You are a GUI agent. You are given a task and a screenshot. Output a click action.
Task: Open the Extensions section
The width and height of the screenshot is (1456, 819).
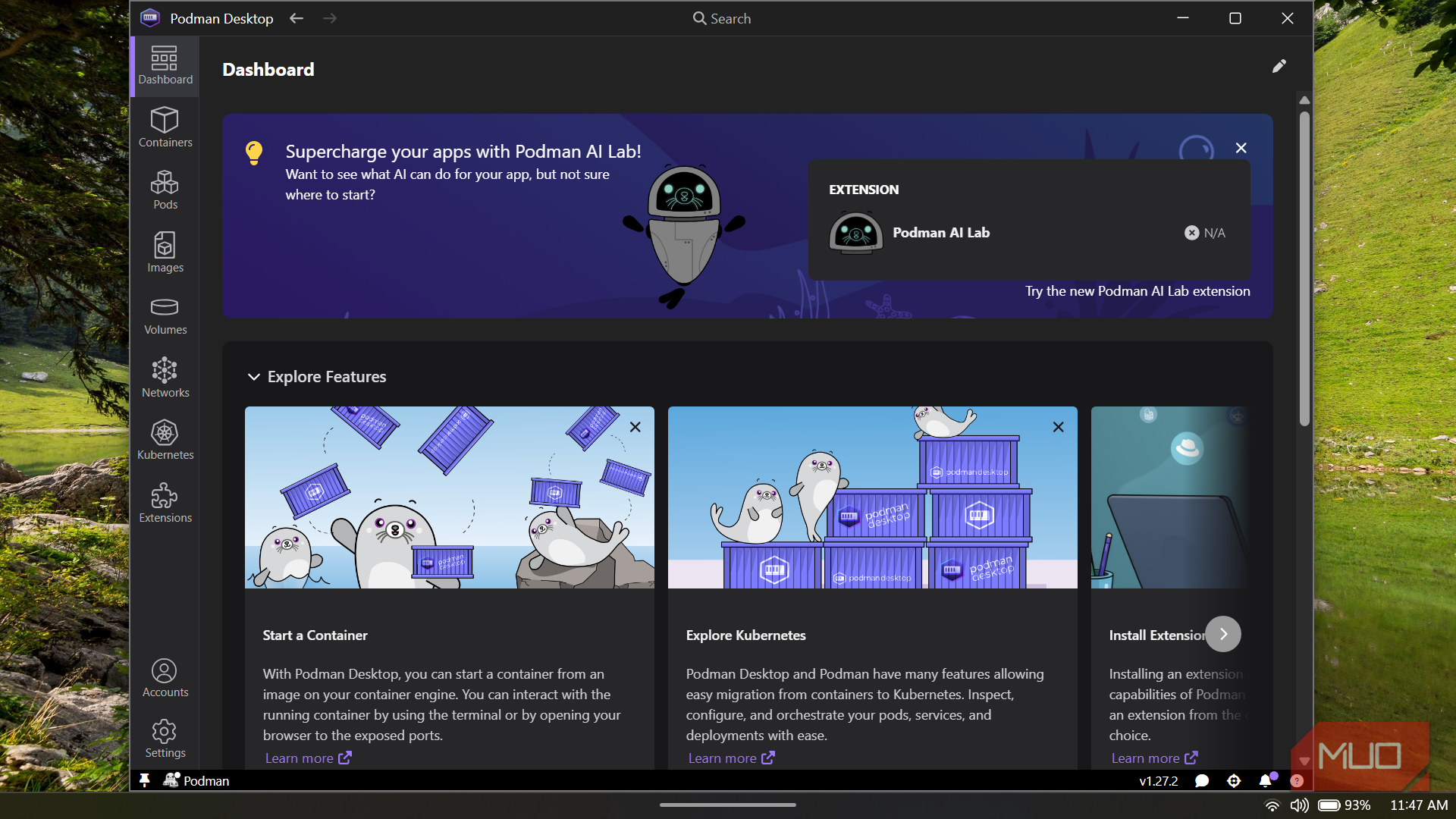point(165,504)
